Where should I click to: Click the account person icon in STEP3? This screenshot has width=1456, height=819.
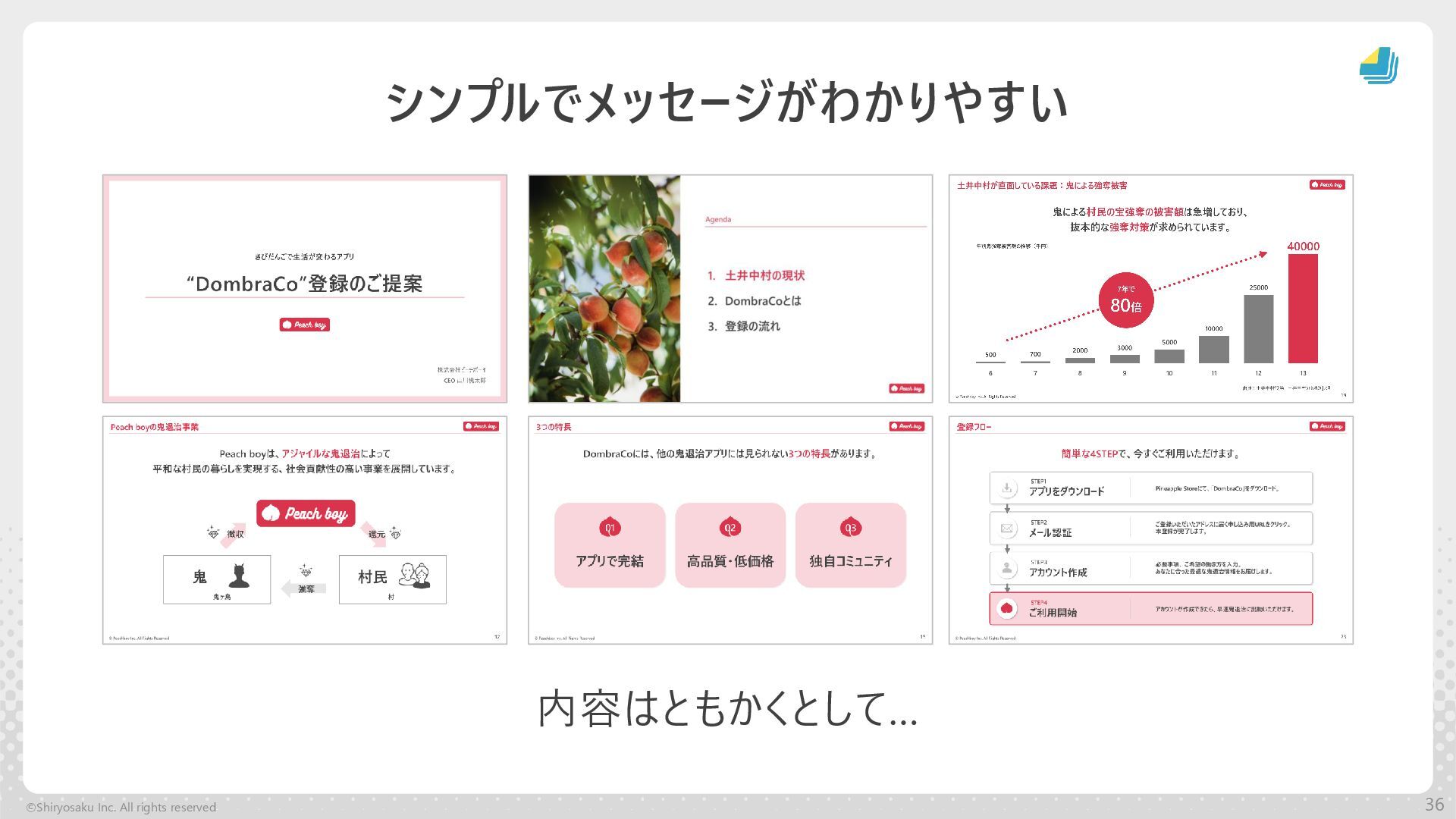pos(1007,568)
